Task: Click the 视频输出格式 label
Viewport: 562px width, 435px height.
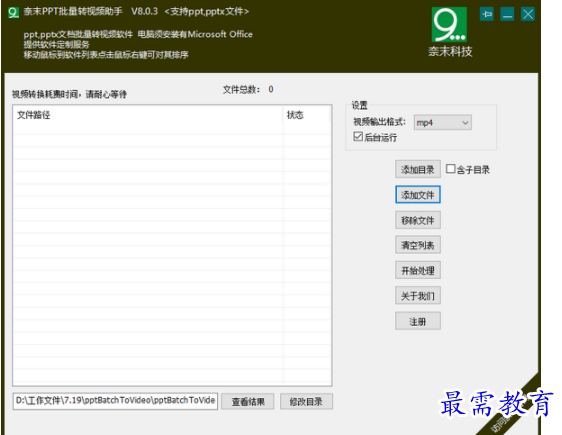Action: pyautogui.click(x=379, y=122)
